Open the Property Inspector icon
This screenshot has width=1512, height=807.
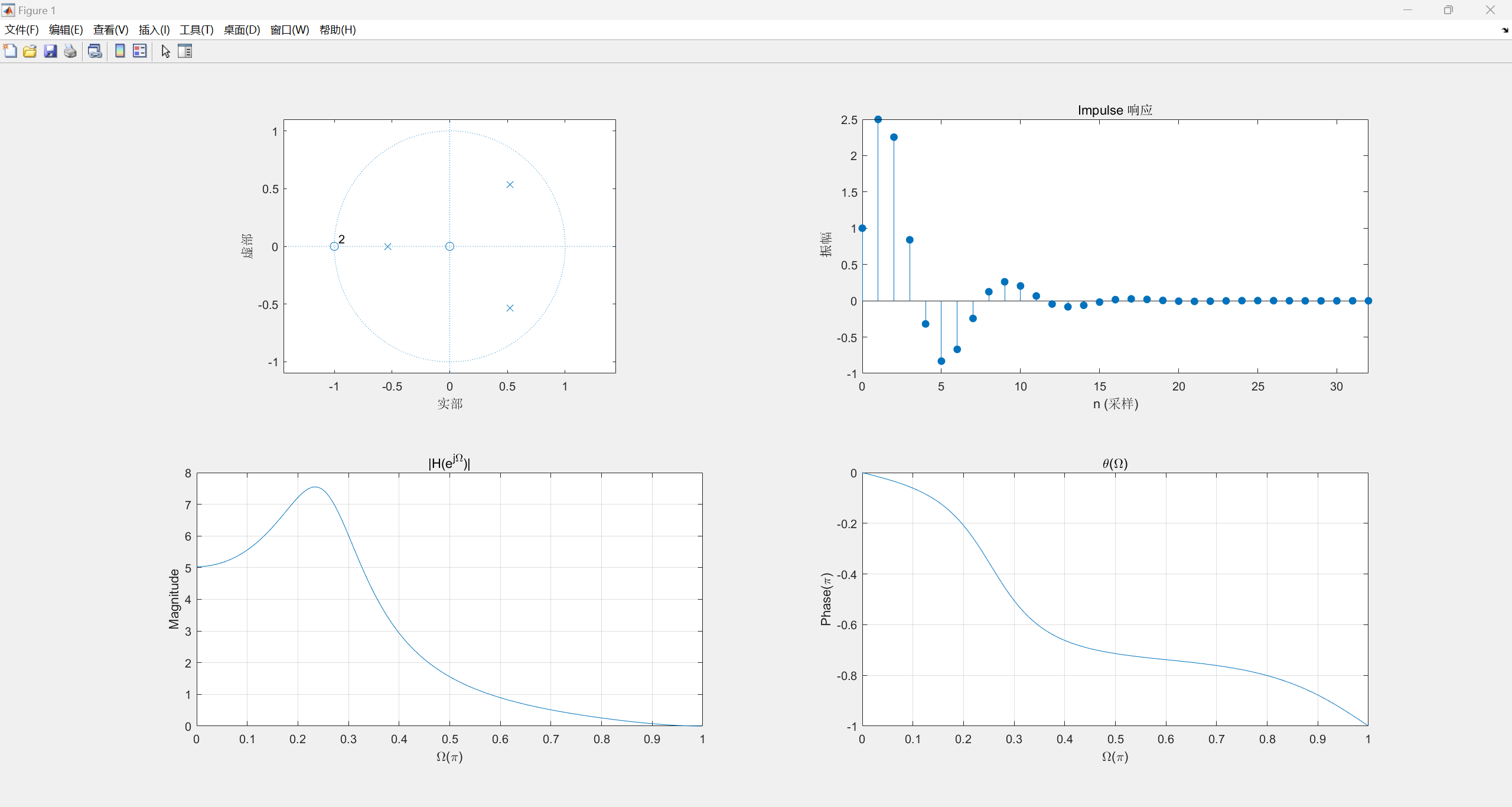185,51
